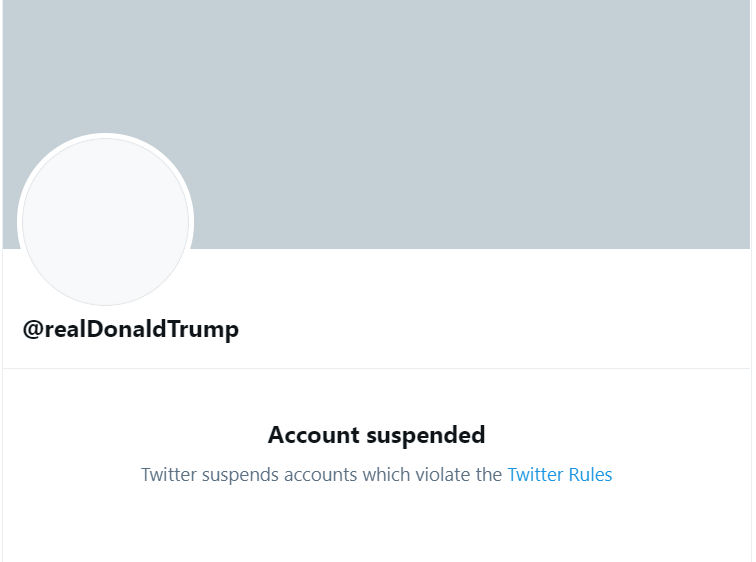
Task: Click the first "Twitter" word in the sentence
Action: (x=169, y=475)
